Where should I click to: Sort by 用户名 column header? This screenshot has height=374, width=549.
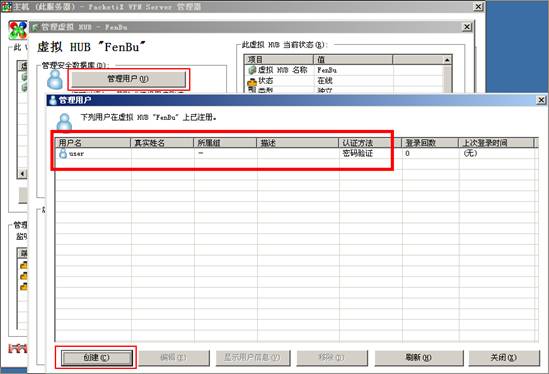click(93, 143)
